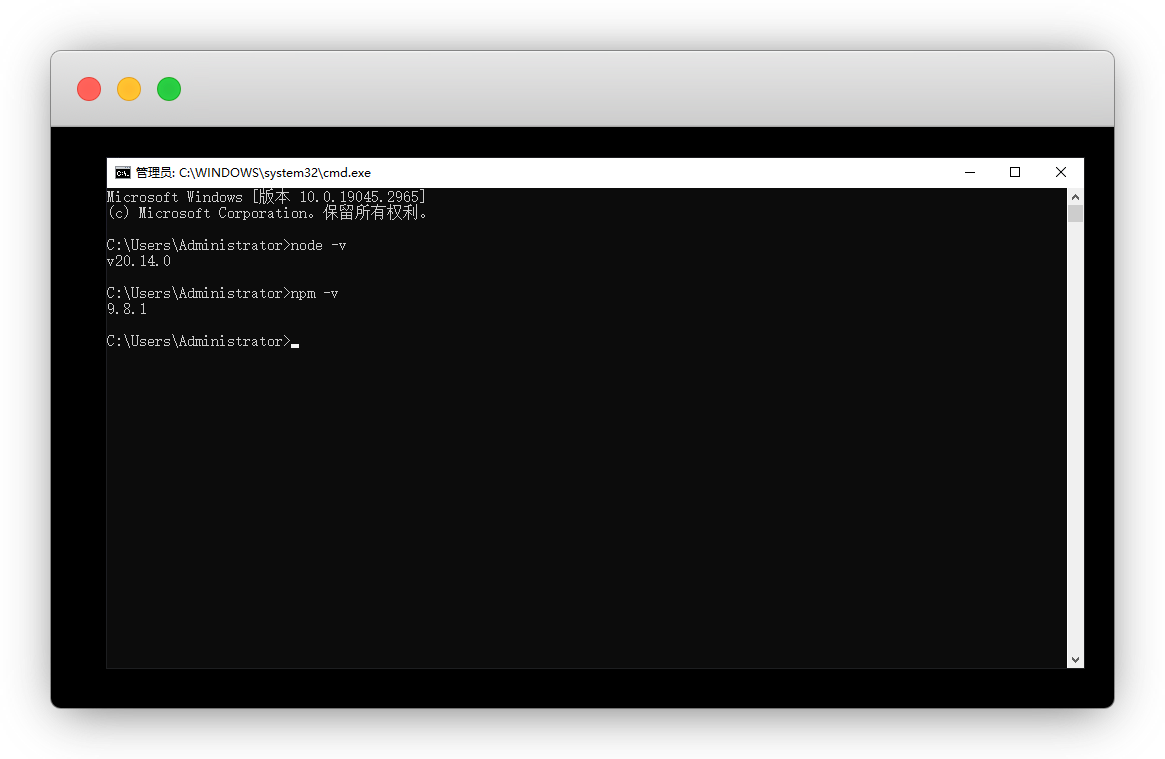
Task: Click the yellow minimize dot in the outer frame
Action: [x=129, y=89]
